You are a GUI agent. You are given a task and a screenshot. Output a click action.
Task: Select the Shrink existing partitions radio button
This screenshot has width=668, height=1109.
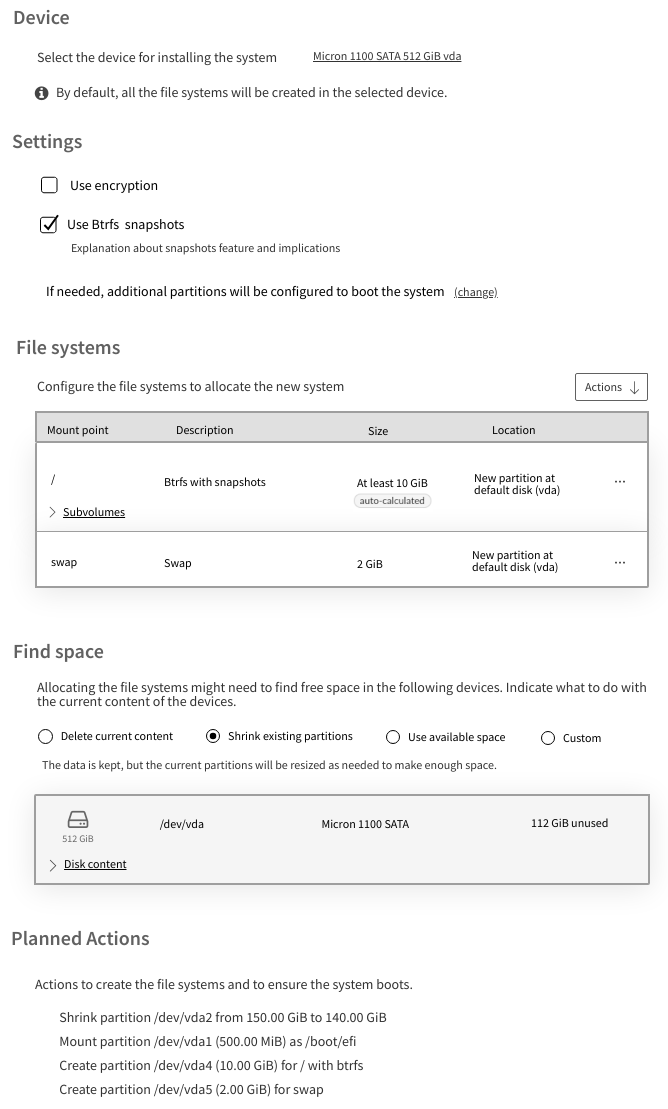point(213,737)
